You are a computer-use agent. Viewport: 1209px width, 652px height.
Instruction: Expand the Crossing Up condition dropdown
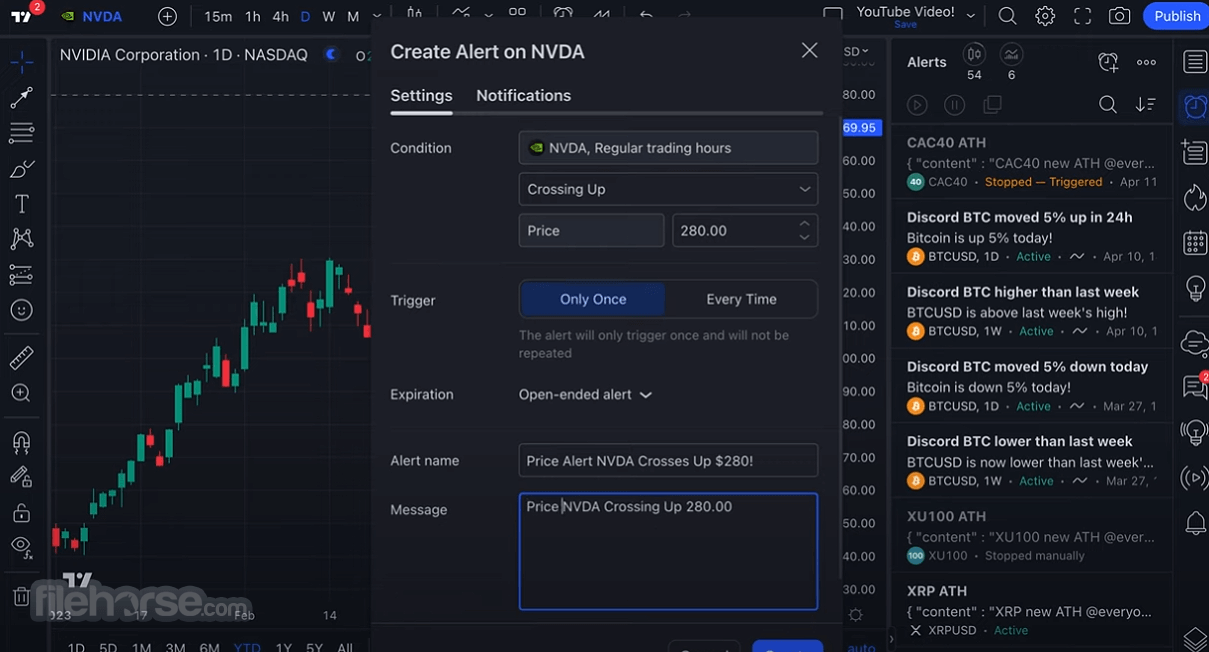point(668,189)
